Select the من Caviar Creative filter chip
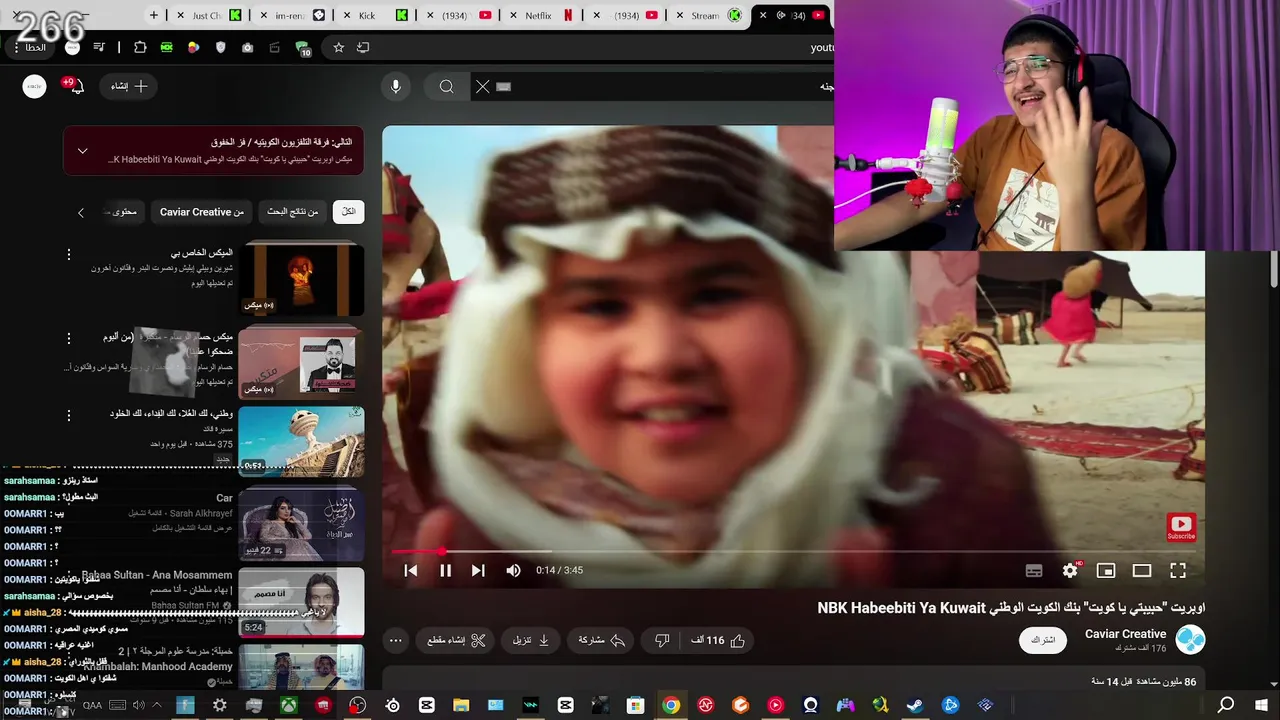Screen dimensions: 1280x720 (x=202, y=212)
